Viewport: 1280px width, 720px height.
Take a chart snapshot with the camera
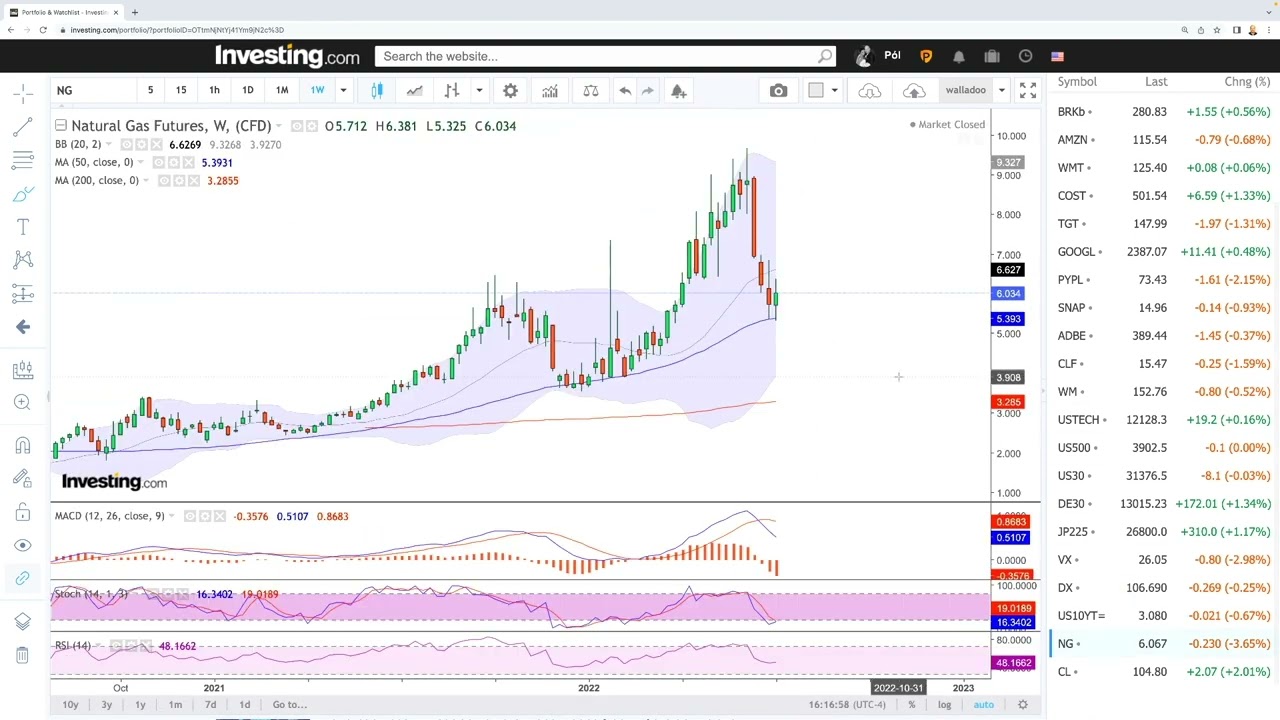pyautogui.click(x=779, y=91)
